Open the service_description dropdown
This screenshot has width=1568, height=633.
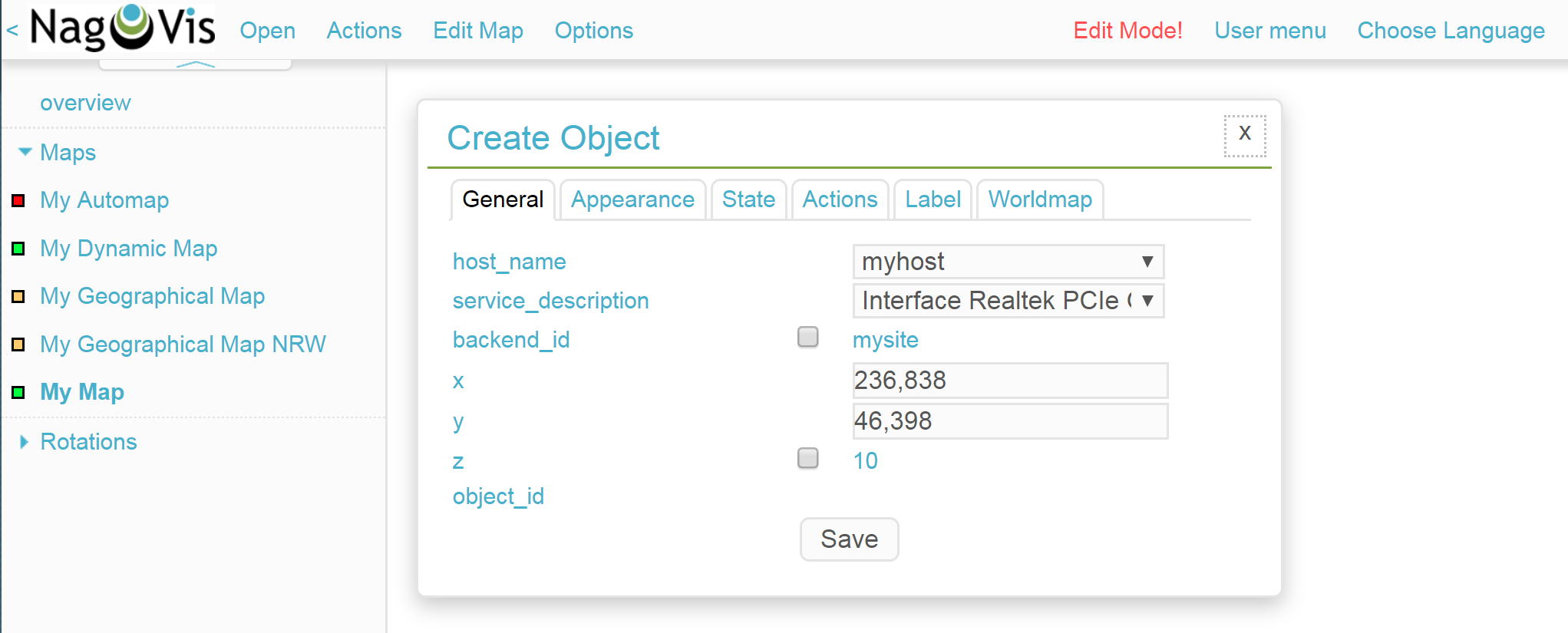(x=1008, y=301)
